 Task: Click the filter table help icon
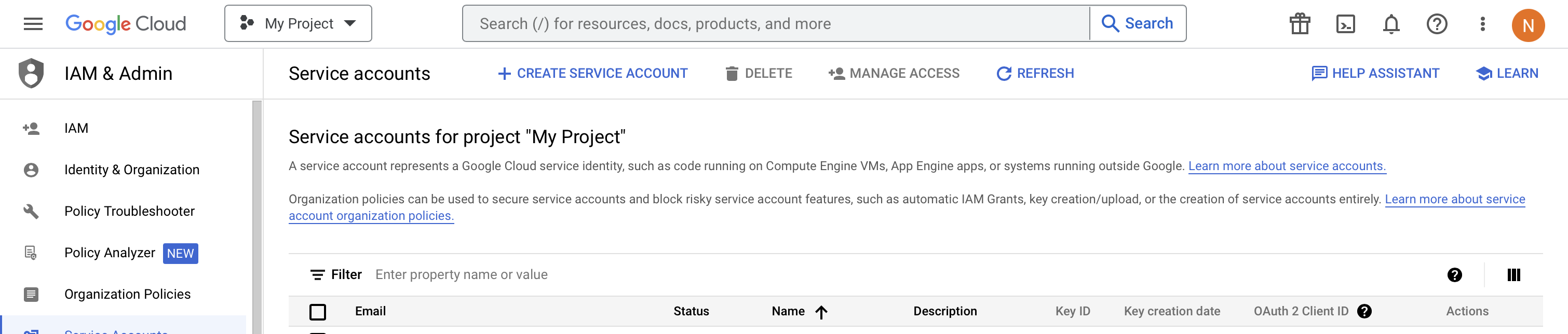click(1454, 275)
